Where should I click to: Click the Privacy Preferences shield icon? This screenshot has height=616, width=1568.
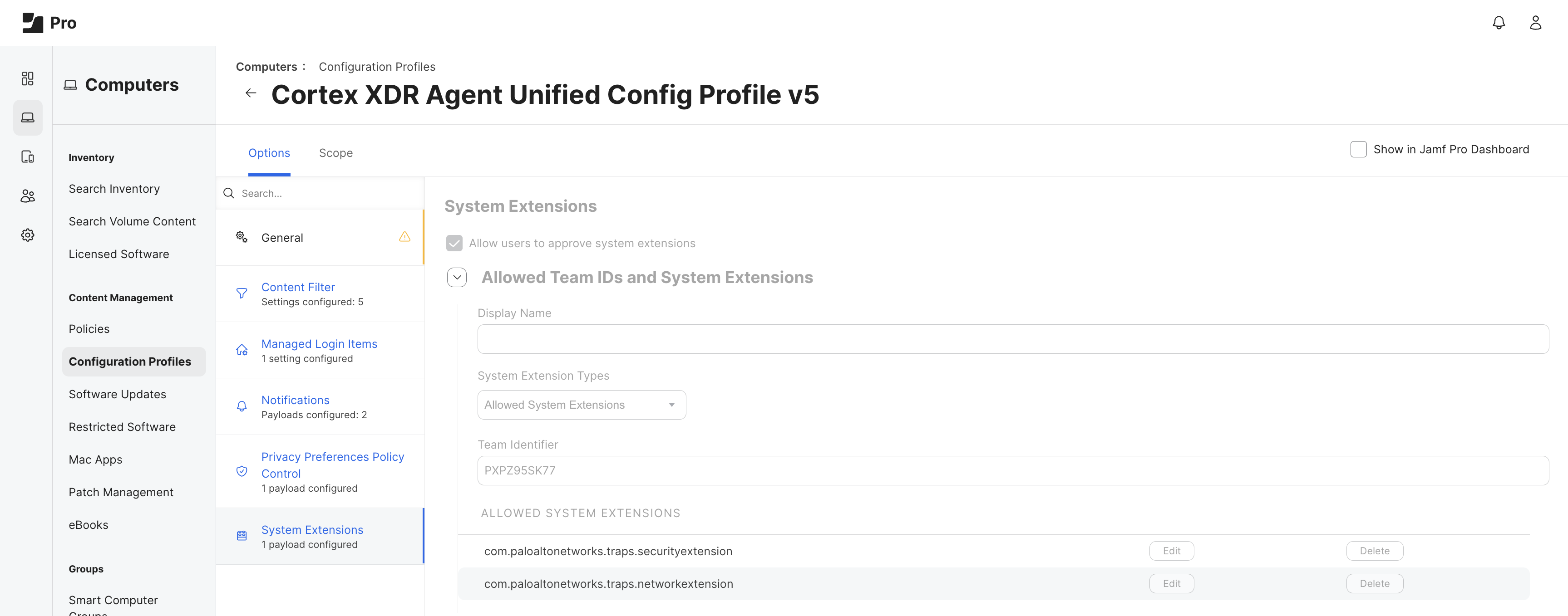242,471
